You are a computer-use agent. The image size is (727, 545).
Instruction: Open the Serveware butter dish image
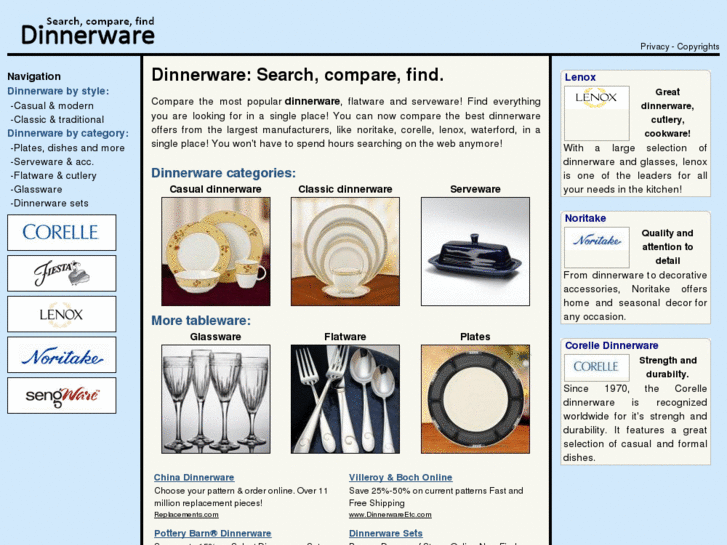(x=475, y=251)
